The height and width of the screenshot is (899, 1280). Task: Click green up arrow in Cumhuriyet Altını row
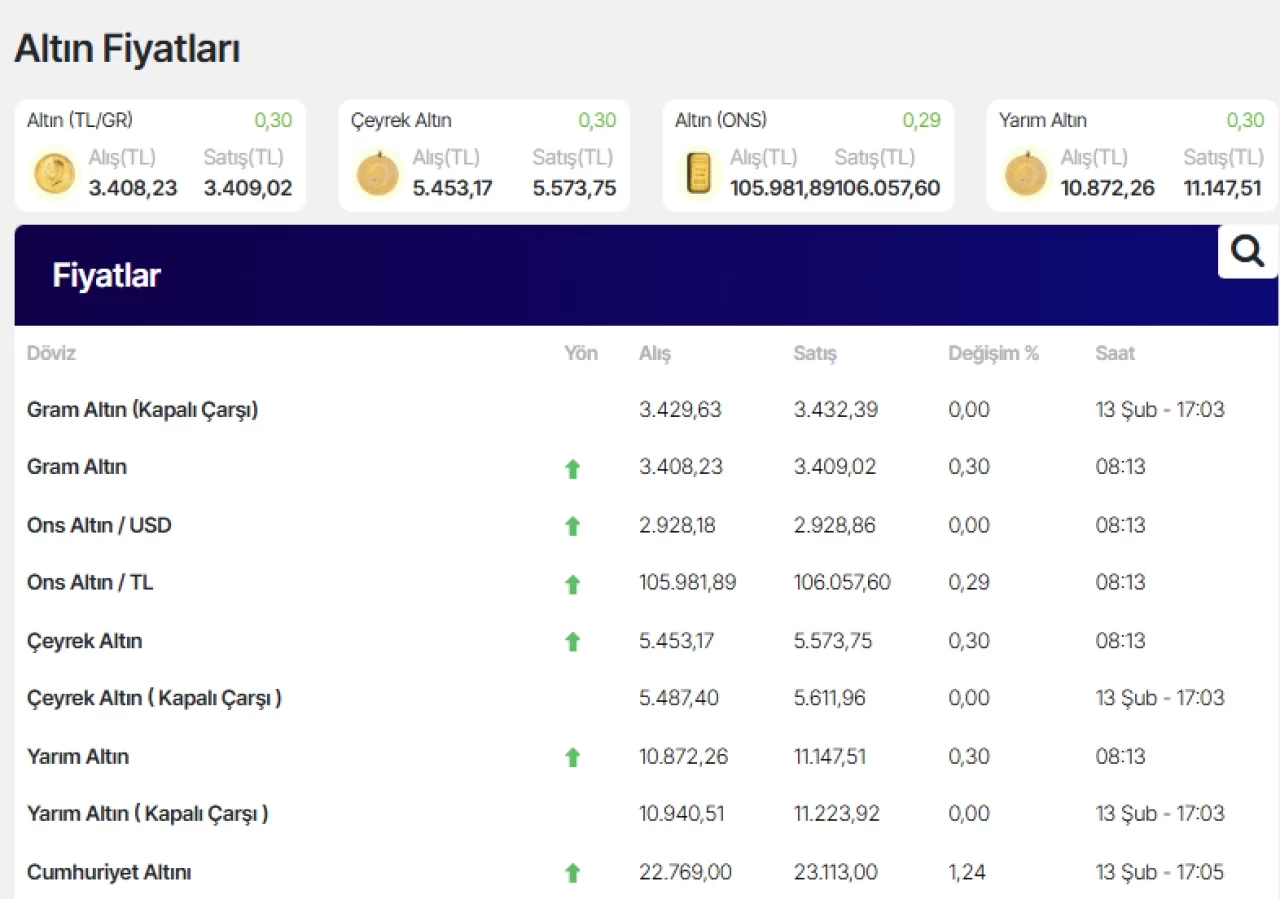572,873
